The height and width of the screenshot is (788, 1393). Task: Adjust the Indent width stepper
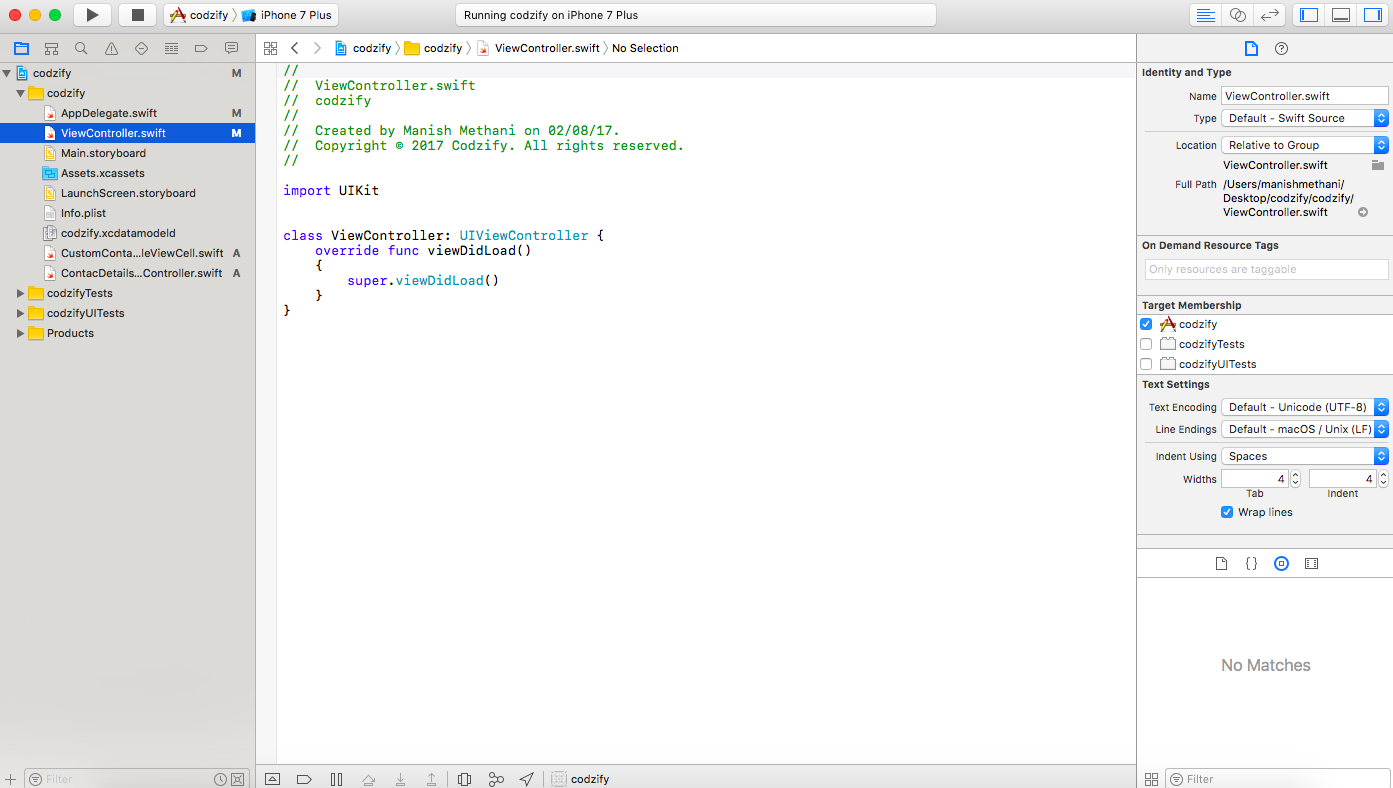(x=1384, y=479)
